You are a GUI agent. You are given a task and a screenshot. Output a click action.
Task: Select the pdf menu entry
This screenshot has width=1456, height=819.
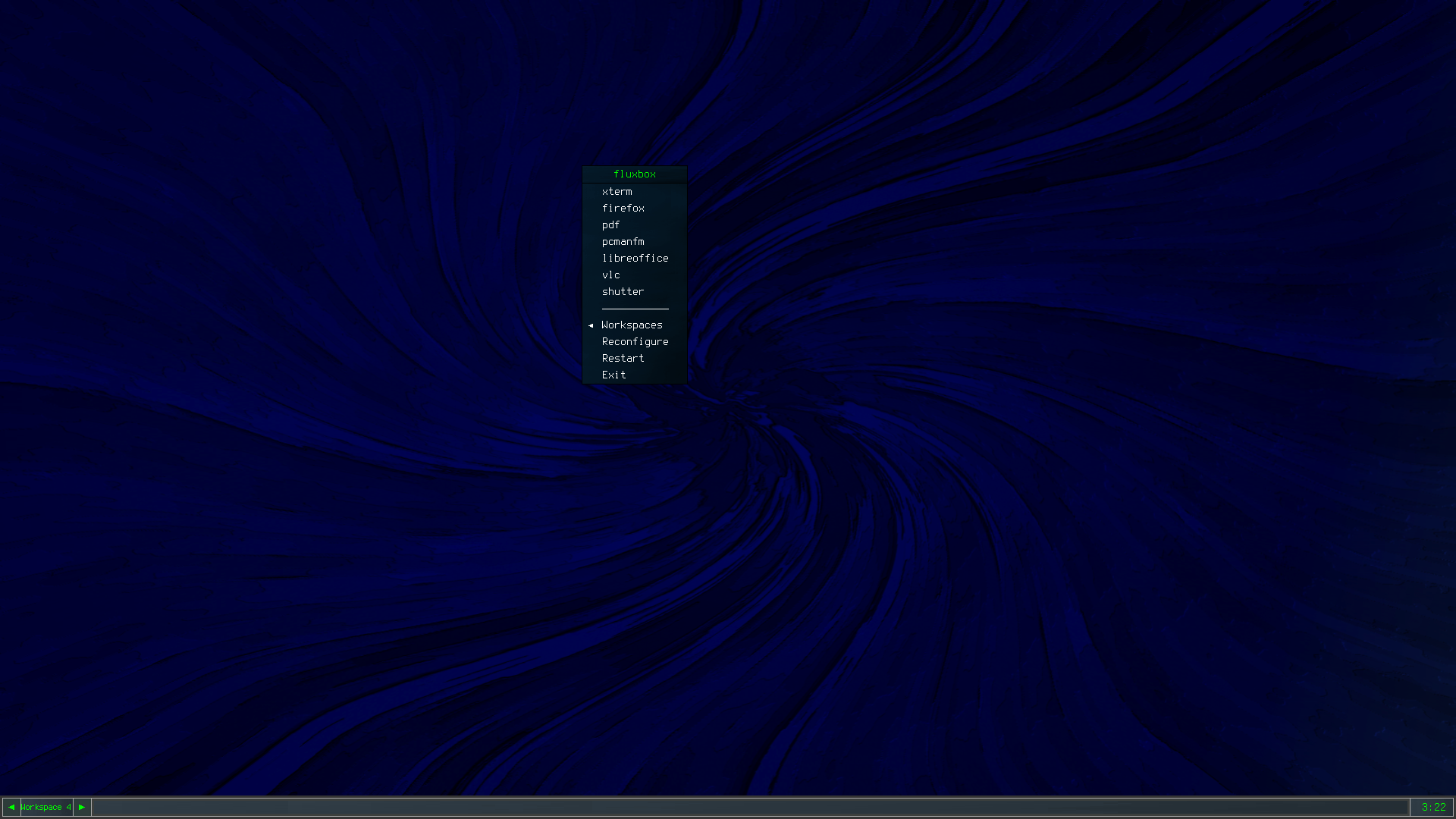click(x=610, y=225)
